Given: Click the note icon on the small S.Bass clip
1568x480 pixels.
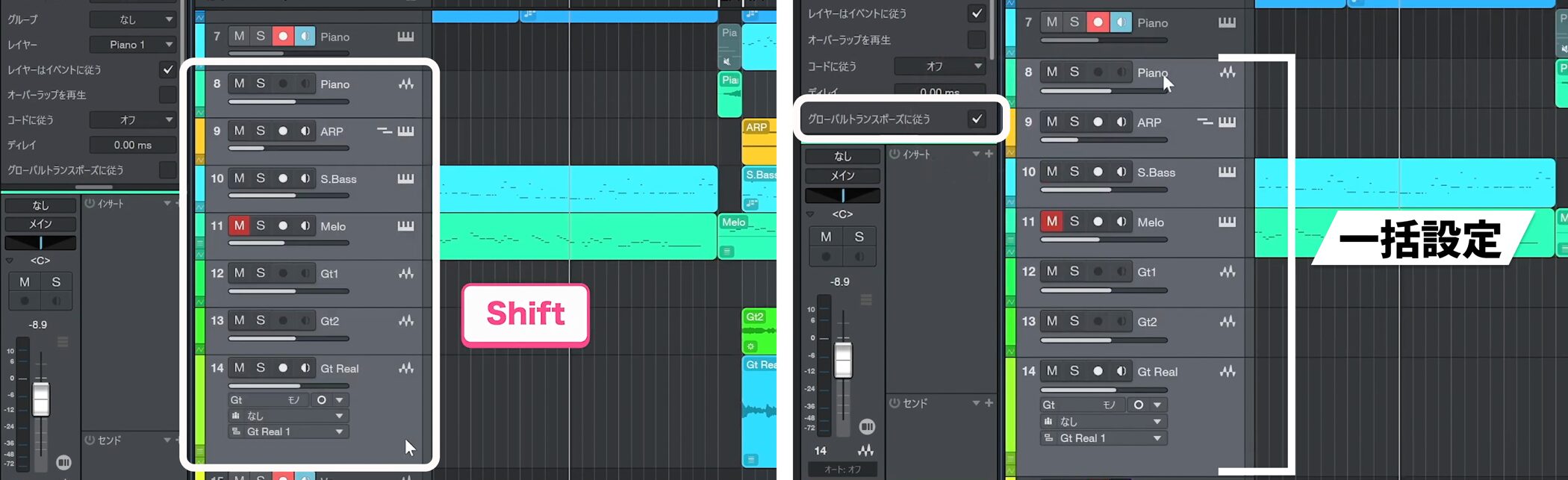Looking at the screenshot, I should (751, 204).
